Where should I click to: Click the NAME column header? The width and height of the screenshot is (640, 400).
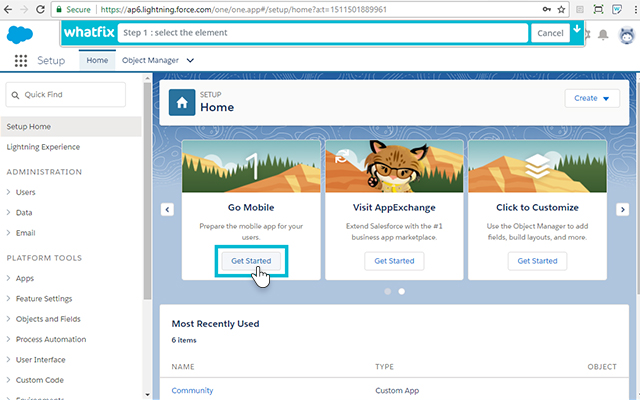(183, 367)
